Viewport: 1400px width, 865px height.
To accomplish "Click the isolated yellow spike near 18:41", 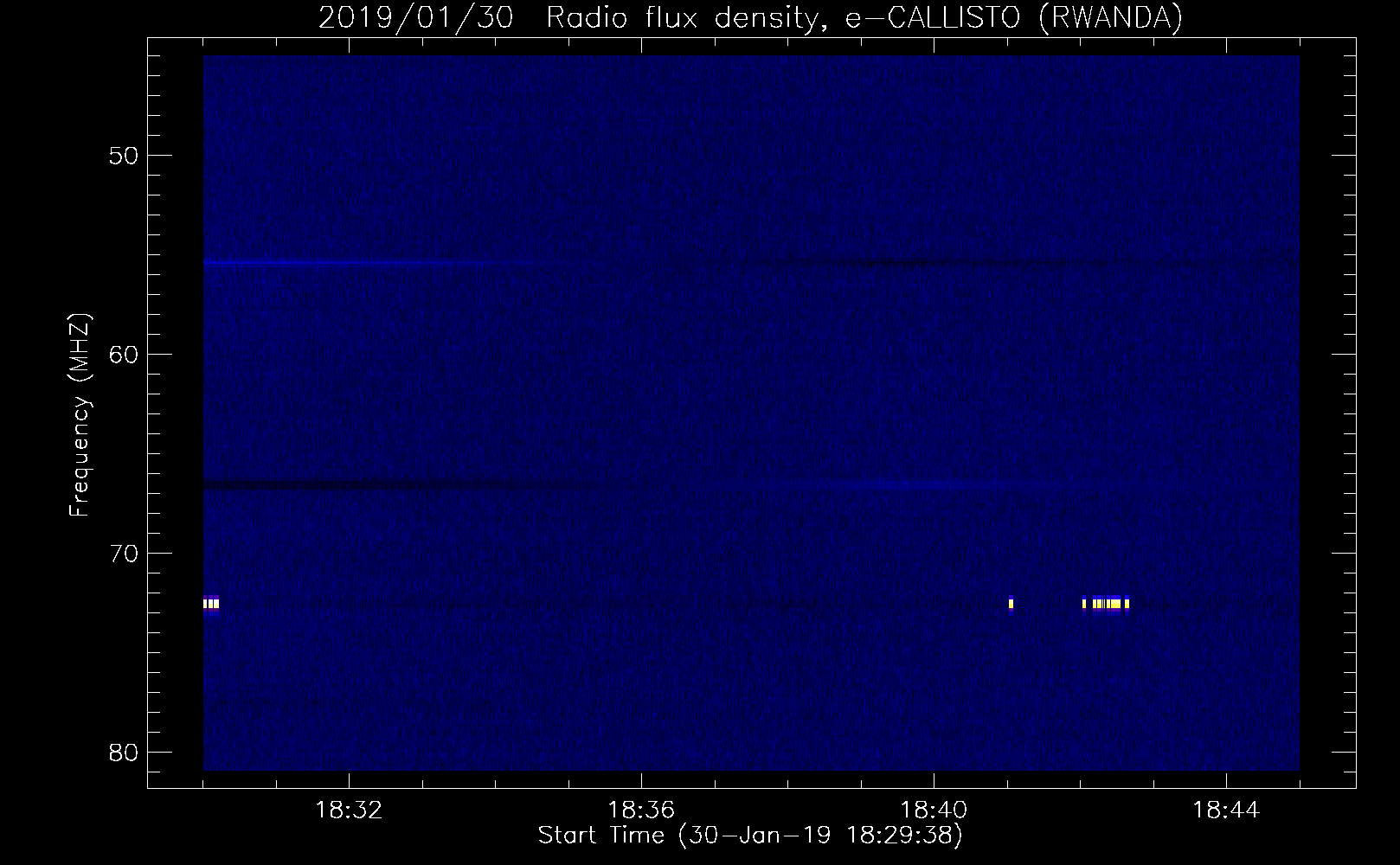I will coord(1011,603).
